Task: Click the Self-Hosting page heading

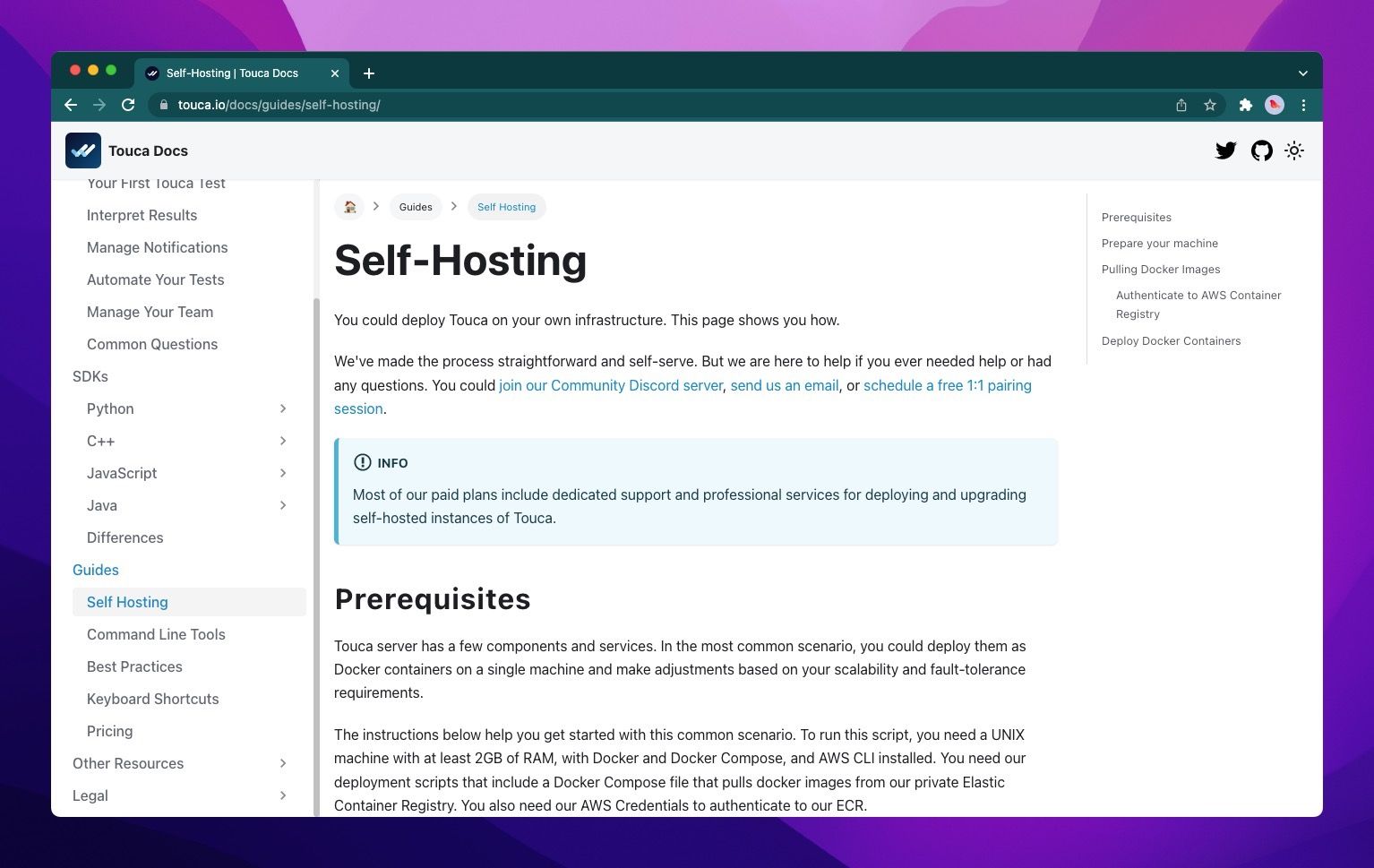Action: pyautogui.click(x=460, y=261)
